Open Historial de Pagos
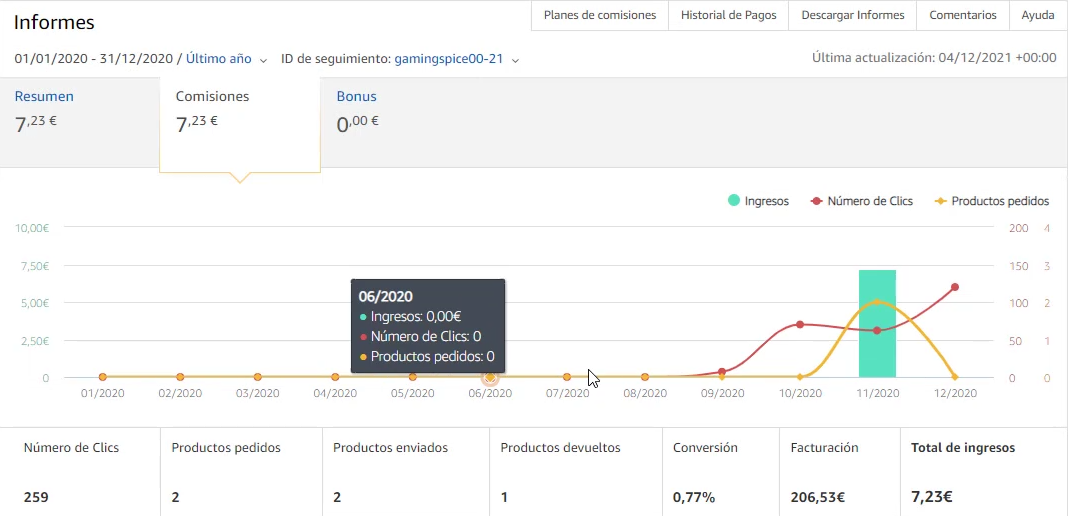Screen dimensions: 1068x516 728,15
